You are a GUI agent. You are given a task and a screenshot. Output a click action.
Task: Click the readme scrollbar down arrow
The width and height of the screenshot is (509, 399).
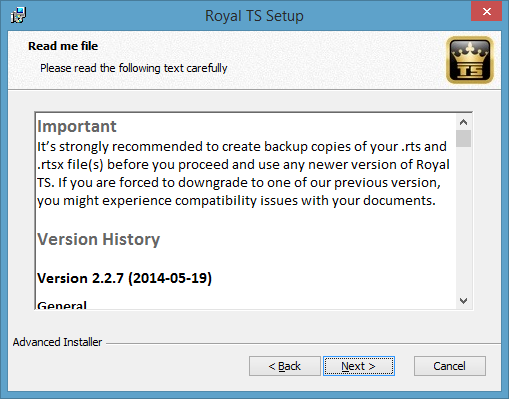(x=463, y=301)
